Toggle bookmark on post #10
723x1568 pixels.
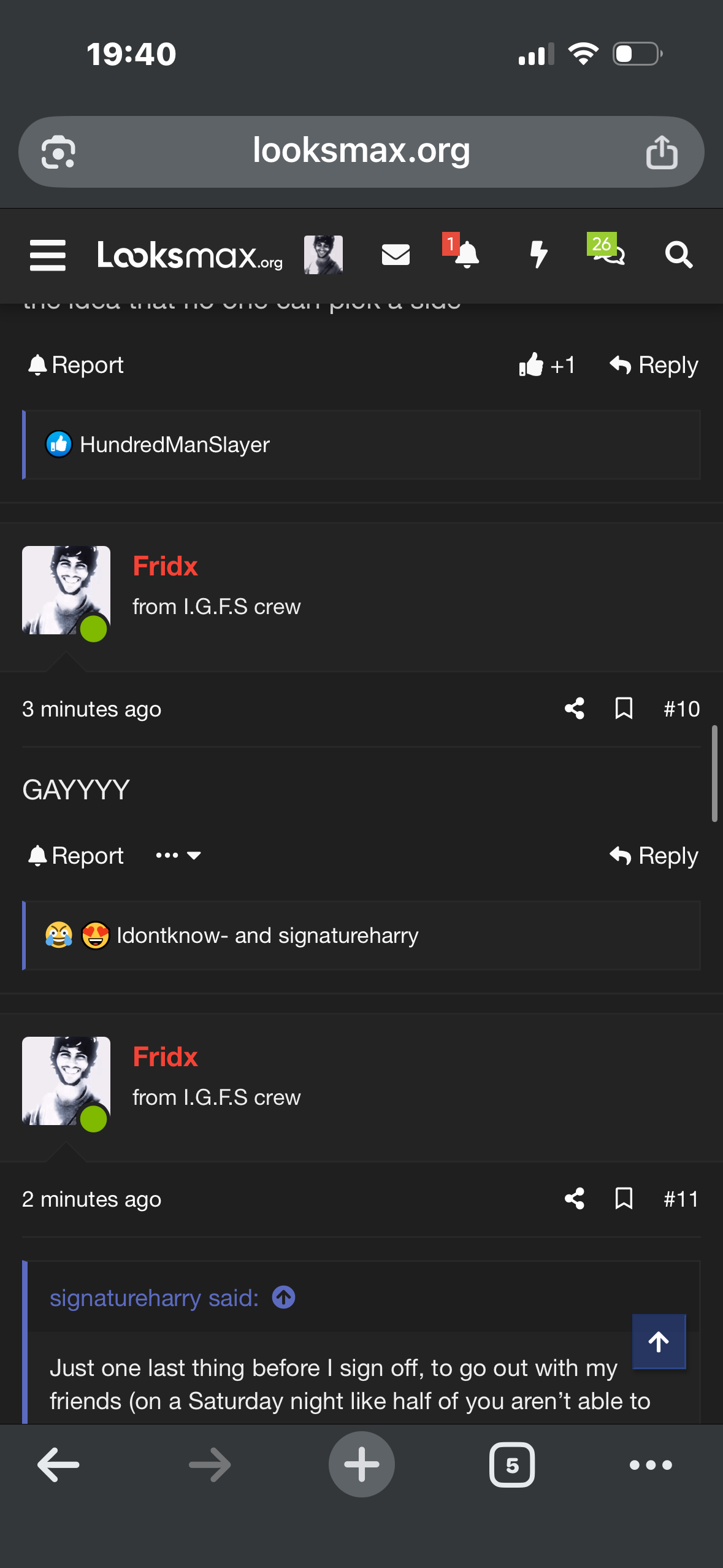[624, 708]
